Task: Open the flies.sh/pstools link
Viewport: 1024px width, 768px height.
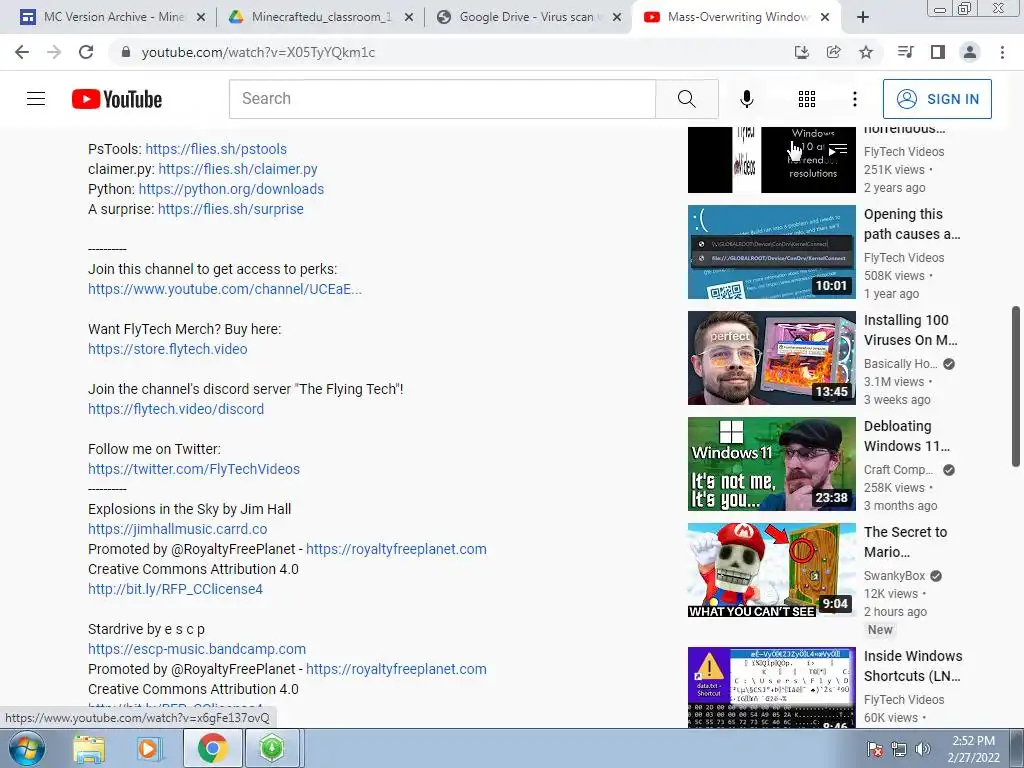Action: 216,149
